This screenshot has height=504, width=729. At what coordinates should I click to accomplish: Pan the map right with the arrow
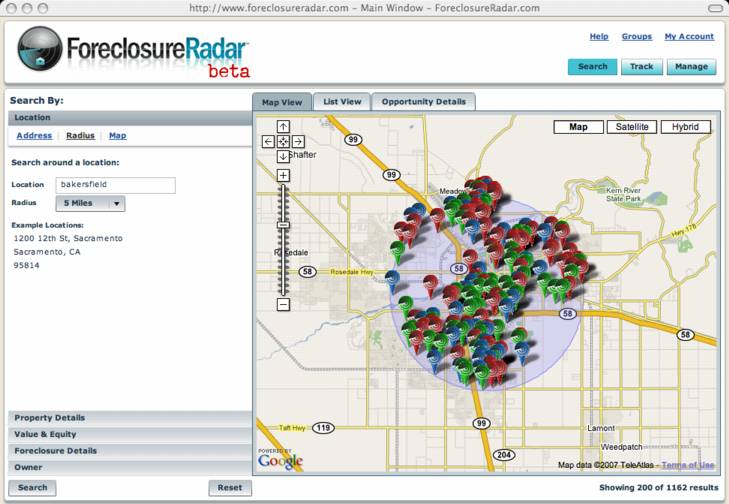298,142
